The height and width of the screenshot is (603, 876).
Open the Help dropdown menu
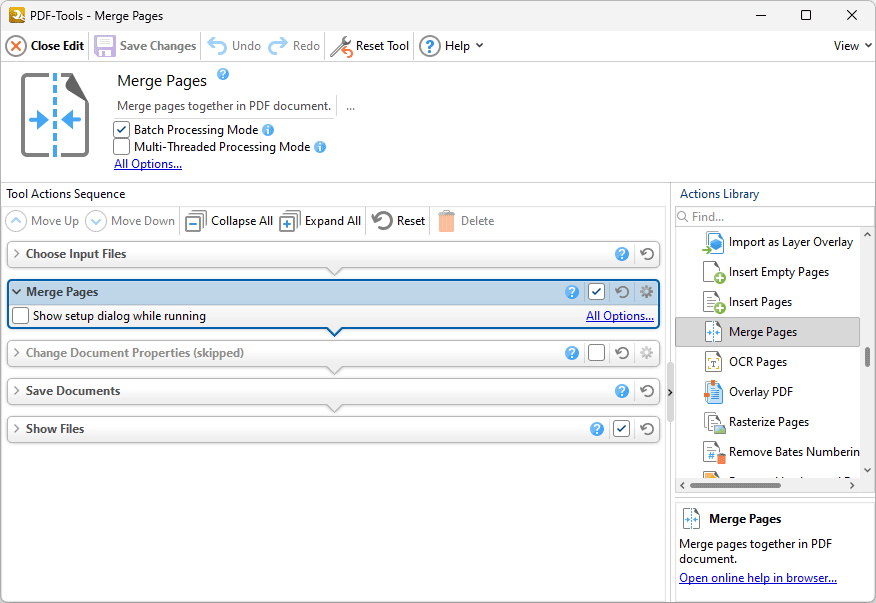click(x=451, y=46)
